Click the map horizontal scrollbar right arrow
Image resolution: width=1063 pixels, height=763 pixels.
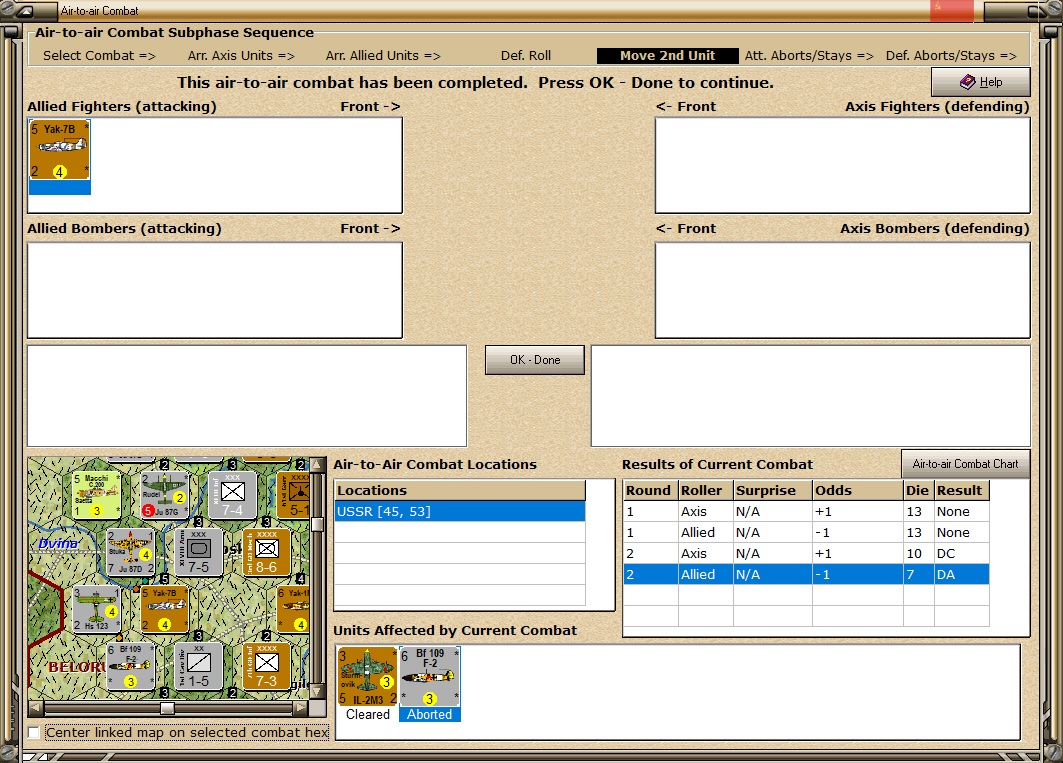tap(301, 708)
